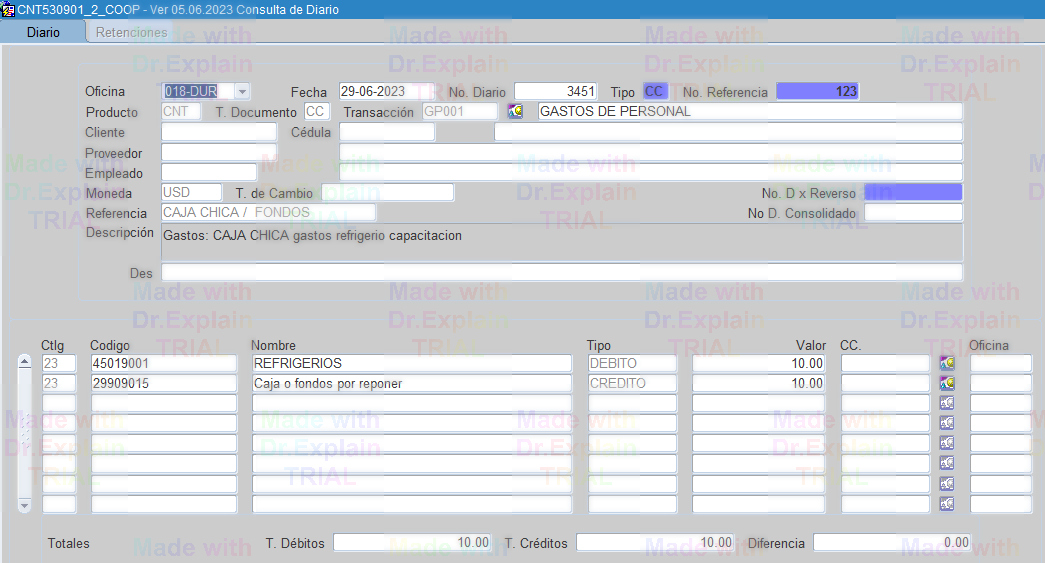Screen dimensions: 1045x563
Task: Click the icon on the last detail row
Action: pos(947,504)
